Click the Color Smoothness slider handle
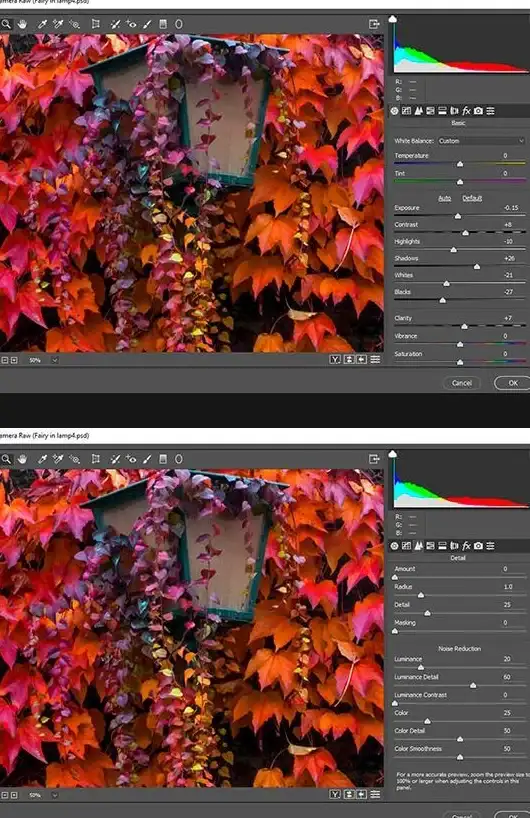The image size is (530, 818). tap(460, 757)
